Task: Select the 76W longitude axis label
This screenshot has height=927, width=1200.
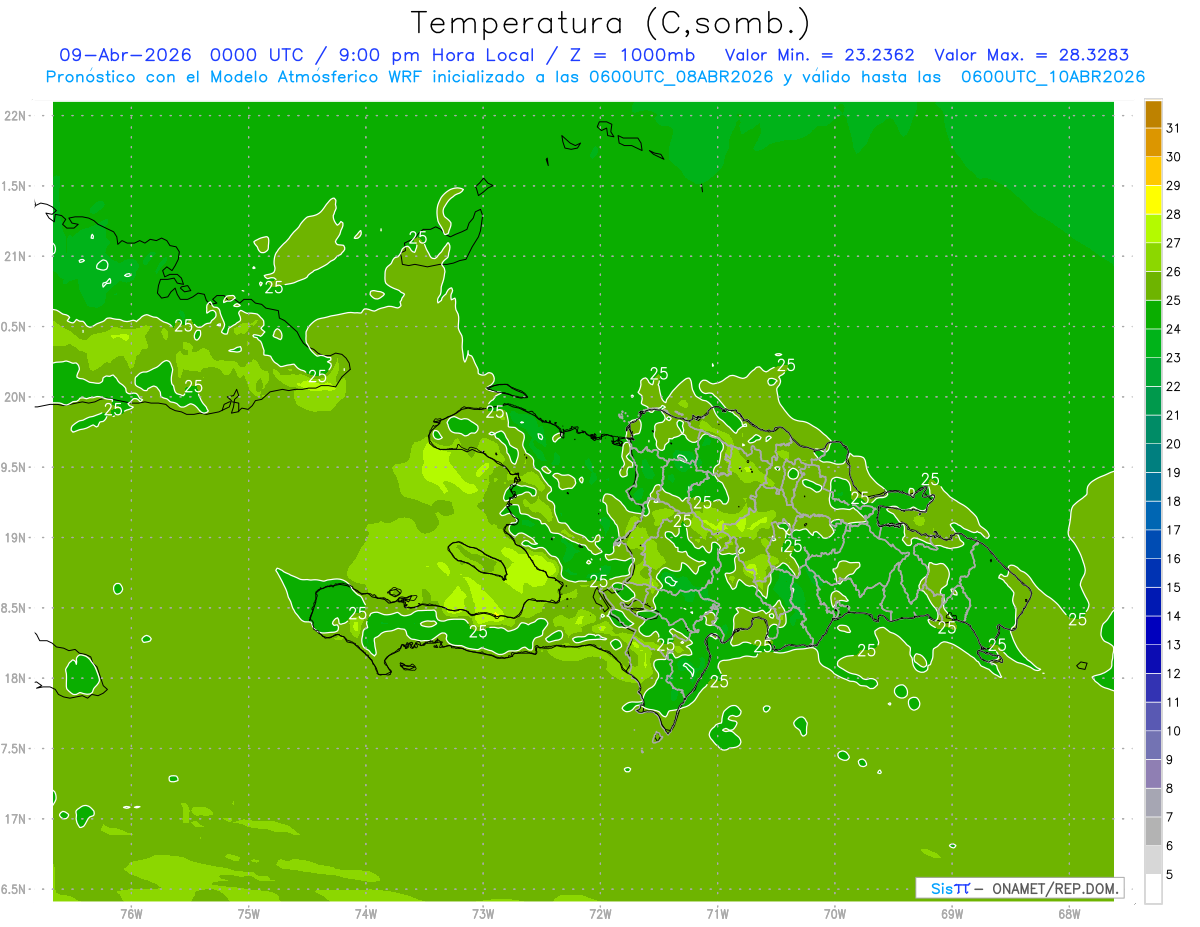Action: [132, 914]
